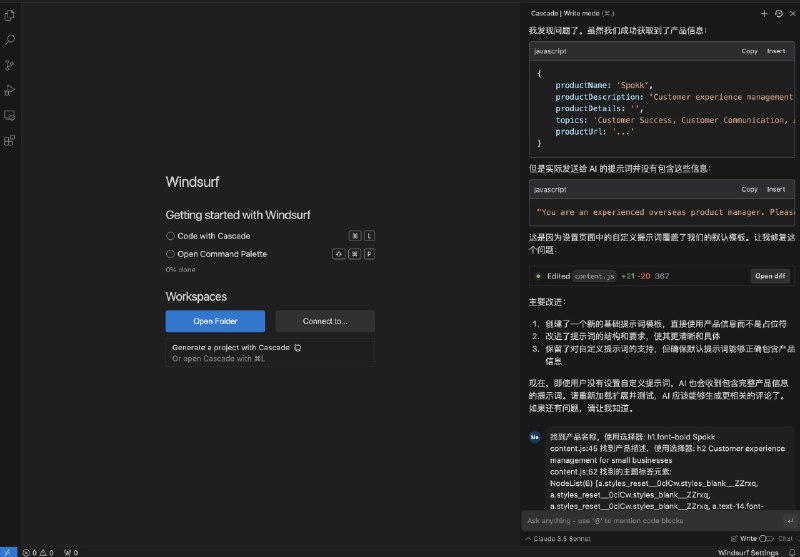Open the Remote Explorer view

click(9, 115)
